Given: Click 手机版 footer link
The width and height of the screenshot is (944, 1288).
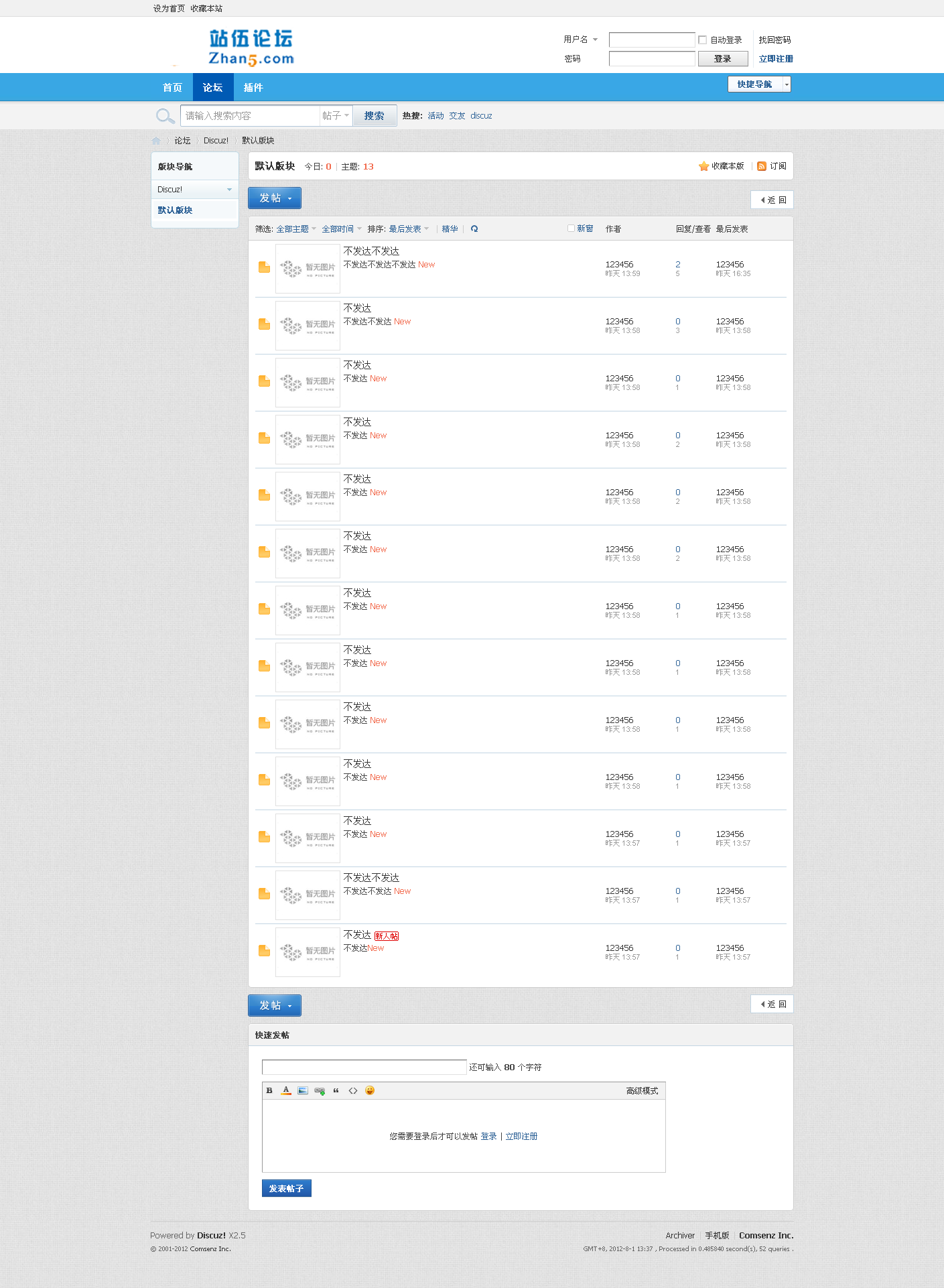Looking at the screenshot, I should point(717,1236).
